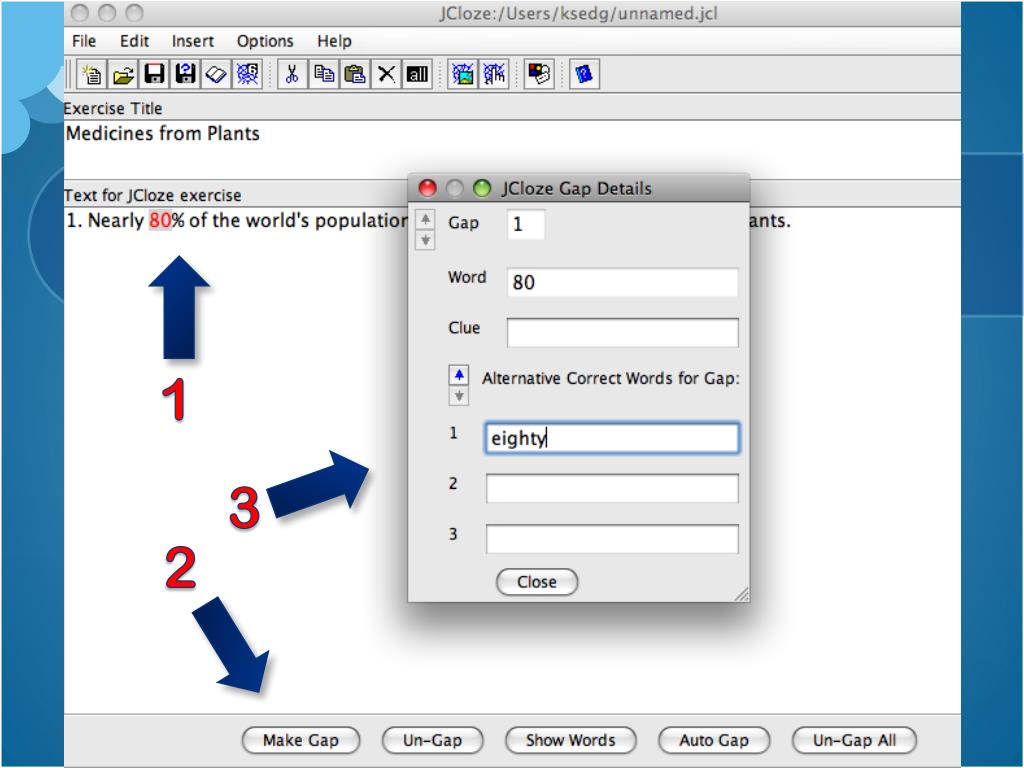The image size is (1024, 768).
Task: Click the blue up arrow beside Alternative Correct Words
Action: point(459,375)
